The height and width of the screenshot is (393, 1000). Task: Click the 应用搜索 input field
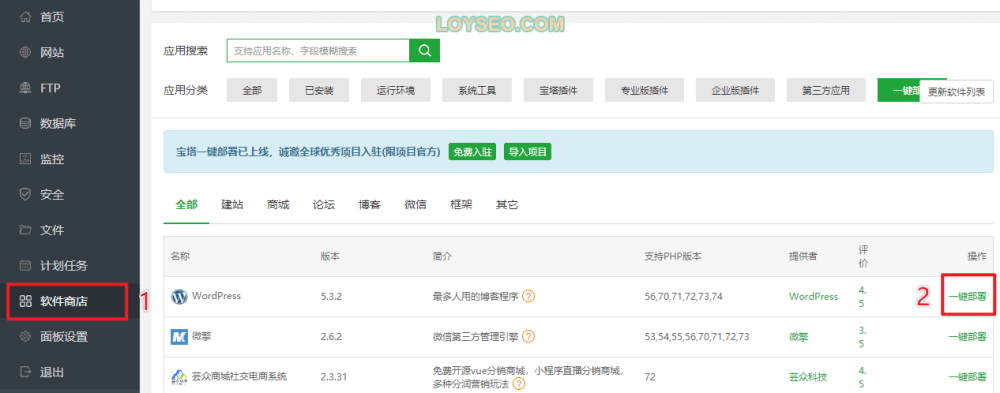[318, 51]
